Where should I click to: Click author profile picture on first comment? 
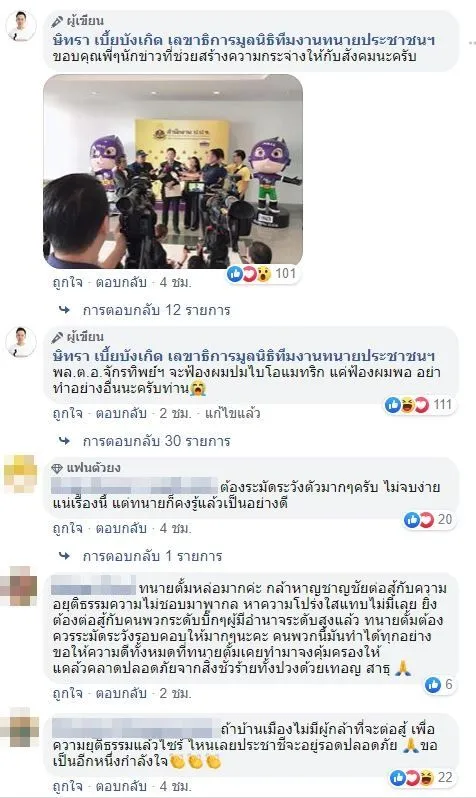pyautogui.click(x=21, y=26)
